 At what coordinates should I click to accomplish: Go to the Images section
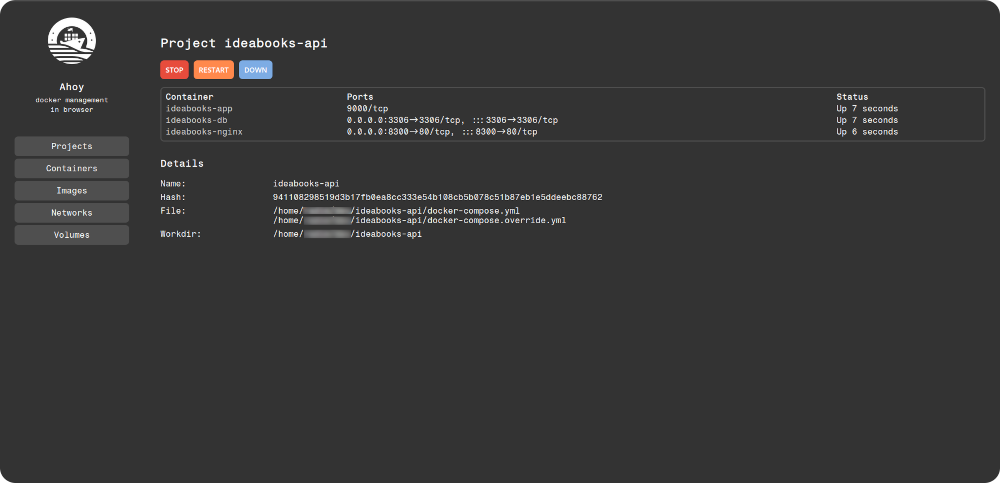(x=72, y=191)
